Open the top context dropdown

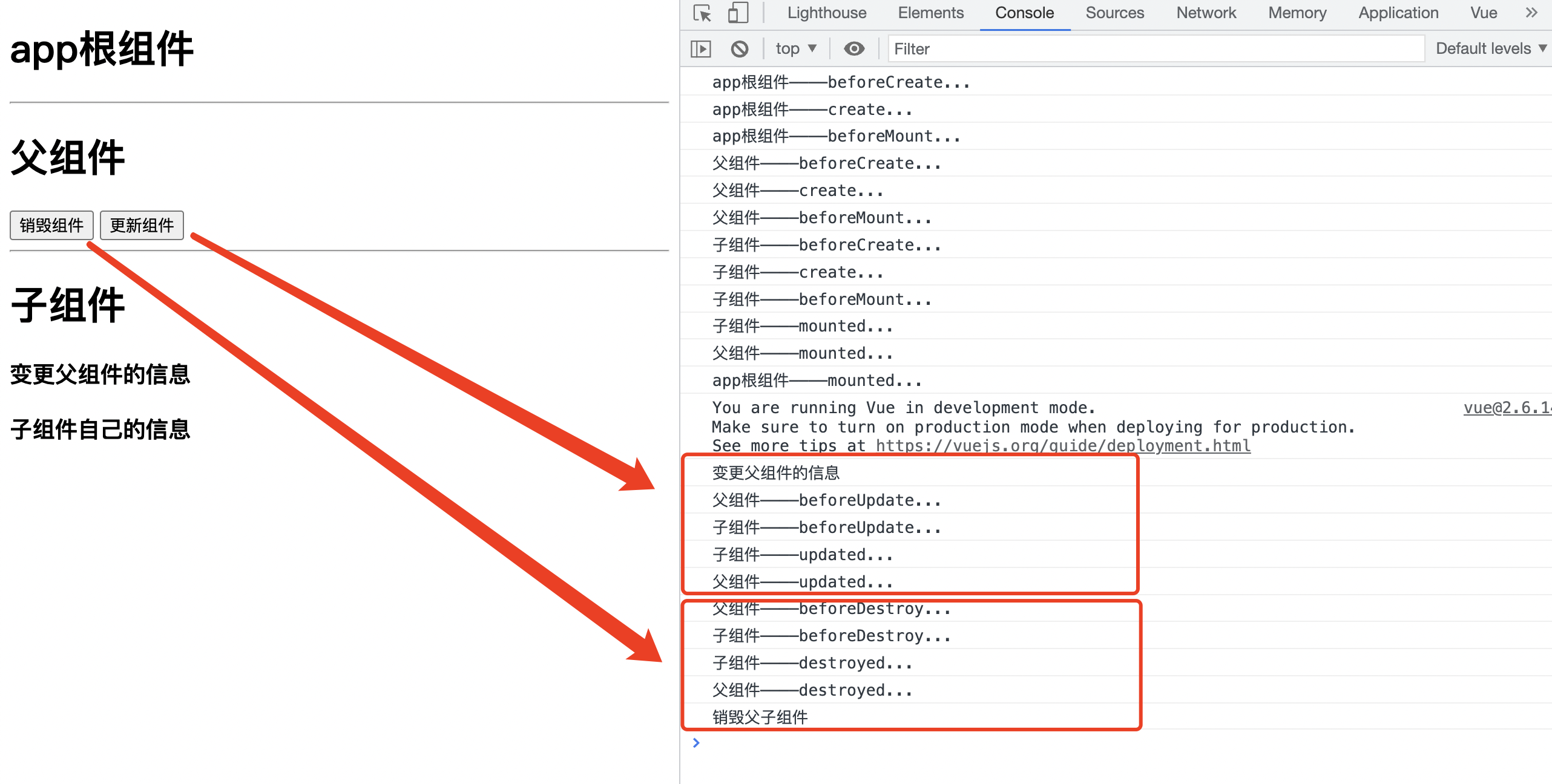coord(795,48)
